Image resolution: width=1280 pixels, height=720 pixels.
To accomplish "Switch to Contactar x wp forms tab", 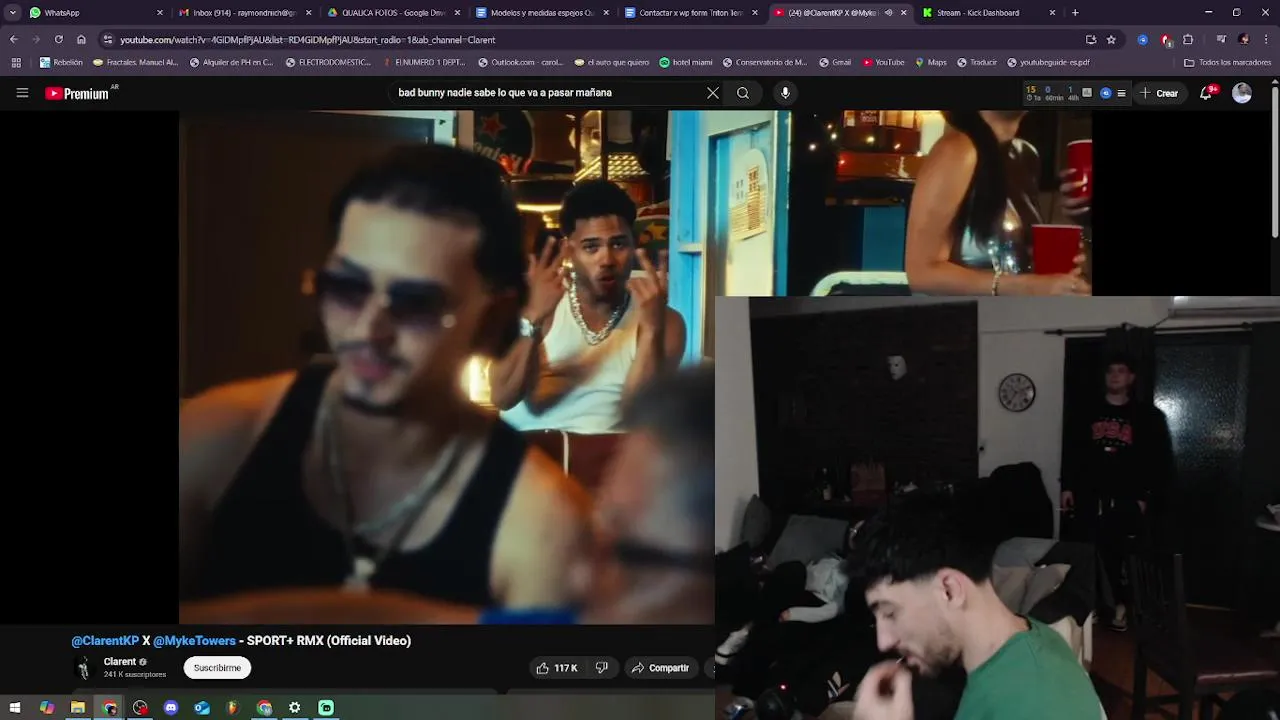I will [691, 13].
